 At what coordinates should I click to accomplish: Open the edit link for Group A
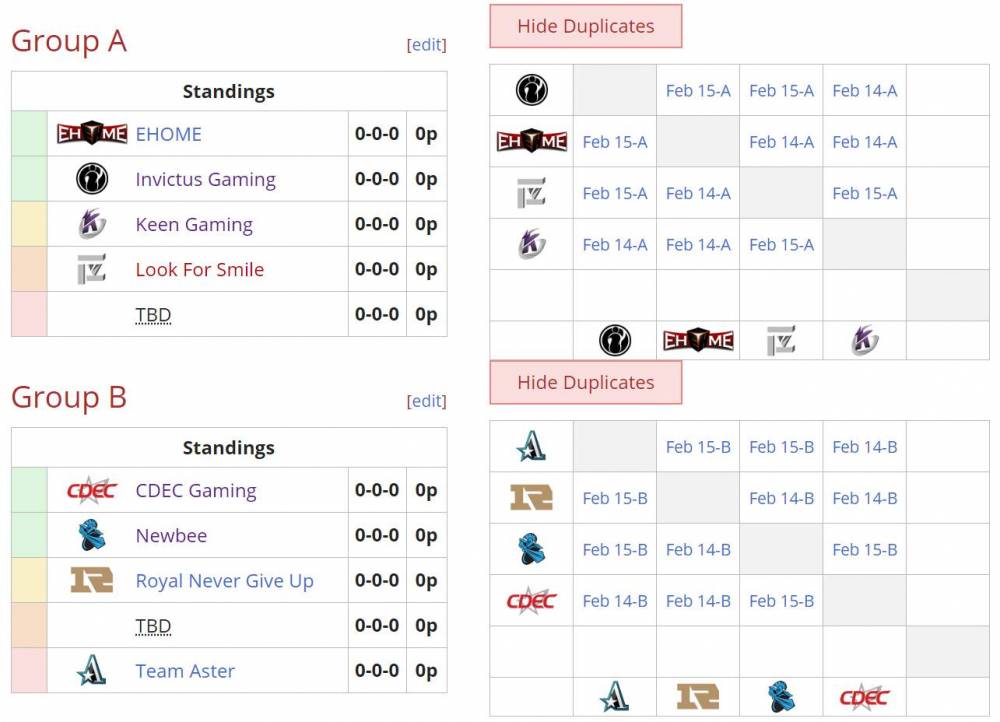tap(427, 45)
